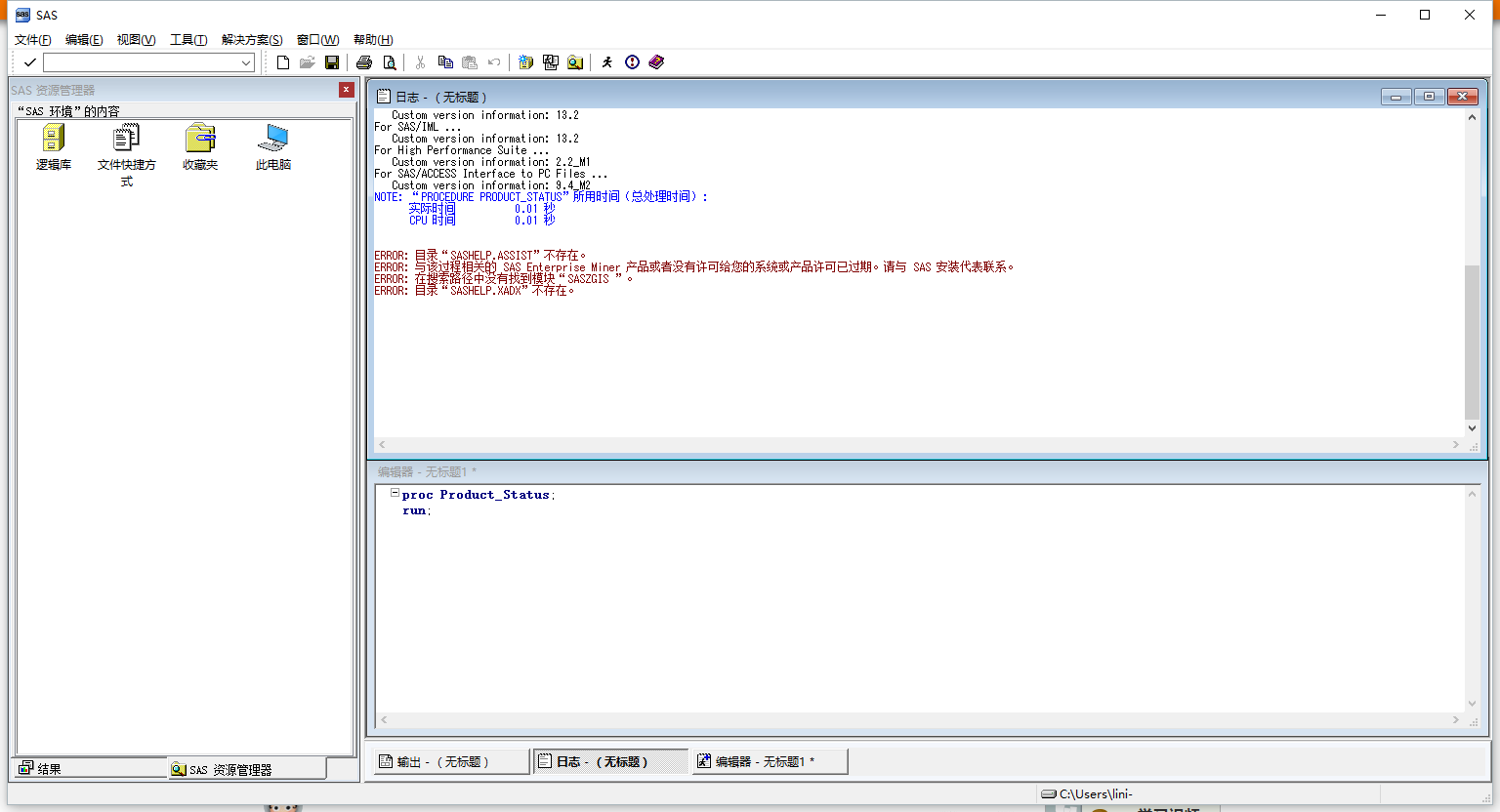Click the SAS Explorer toolbar icon
1500x812 pixels.
[551, 62]
